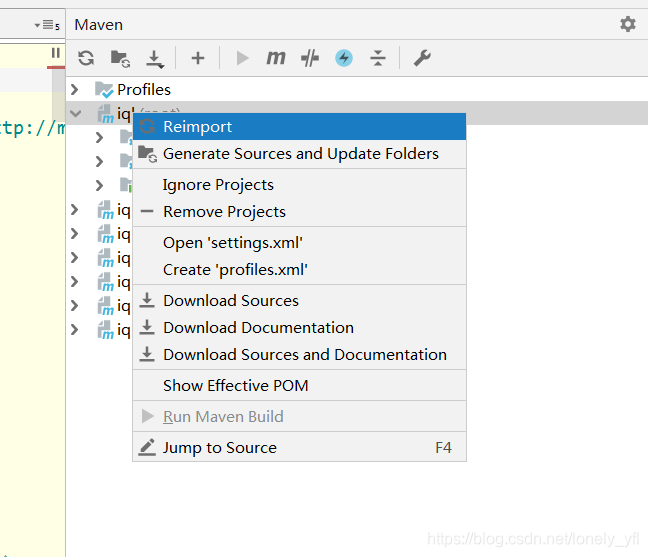Select Remove Projects menu item
Screen dimensions: 648x557
[x=299, y=212]
